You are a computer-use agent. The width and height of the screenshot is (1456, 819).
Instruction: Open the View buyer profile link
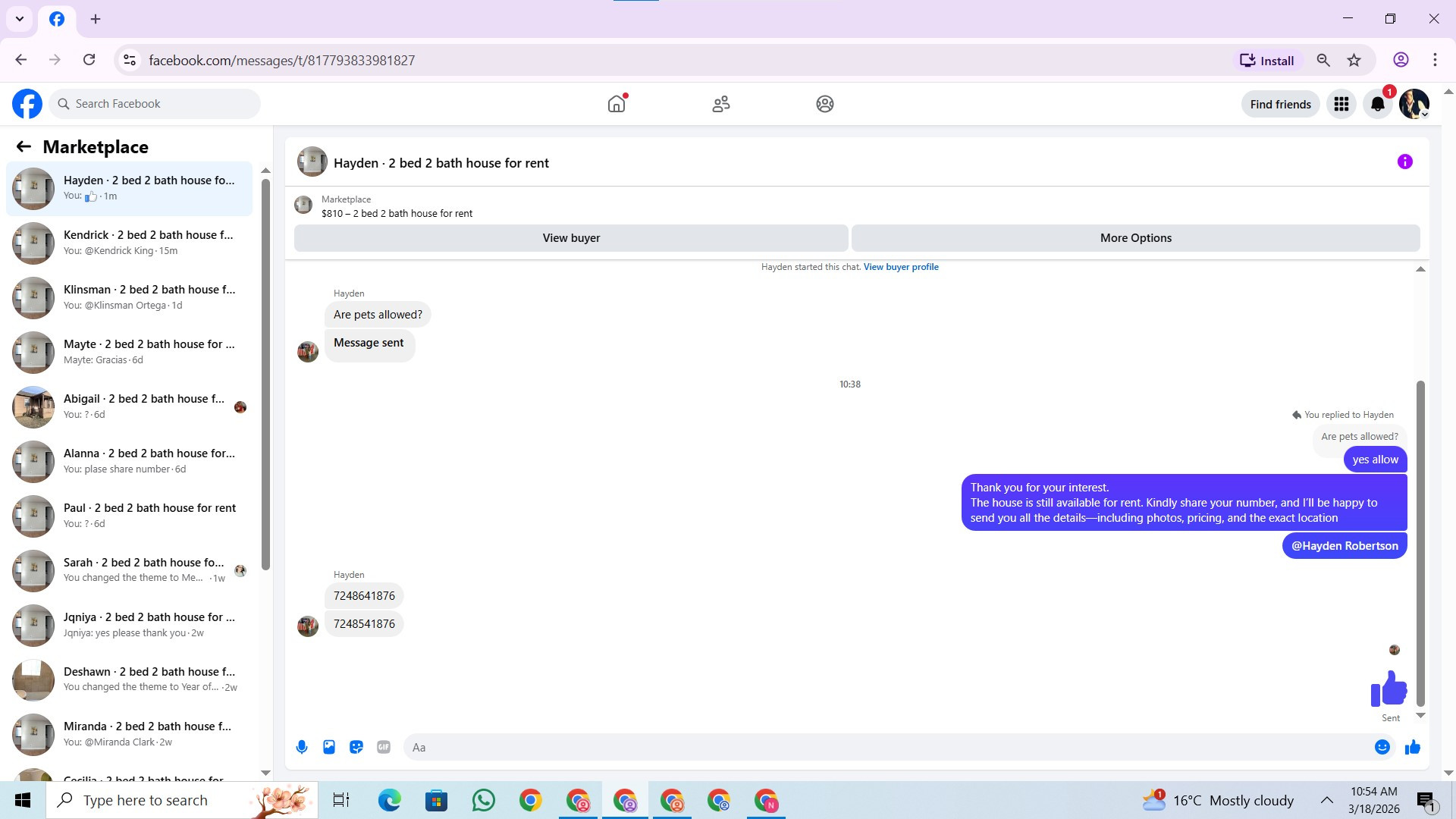click(900, 267)
